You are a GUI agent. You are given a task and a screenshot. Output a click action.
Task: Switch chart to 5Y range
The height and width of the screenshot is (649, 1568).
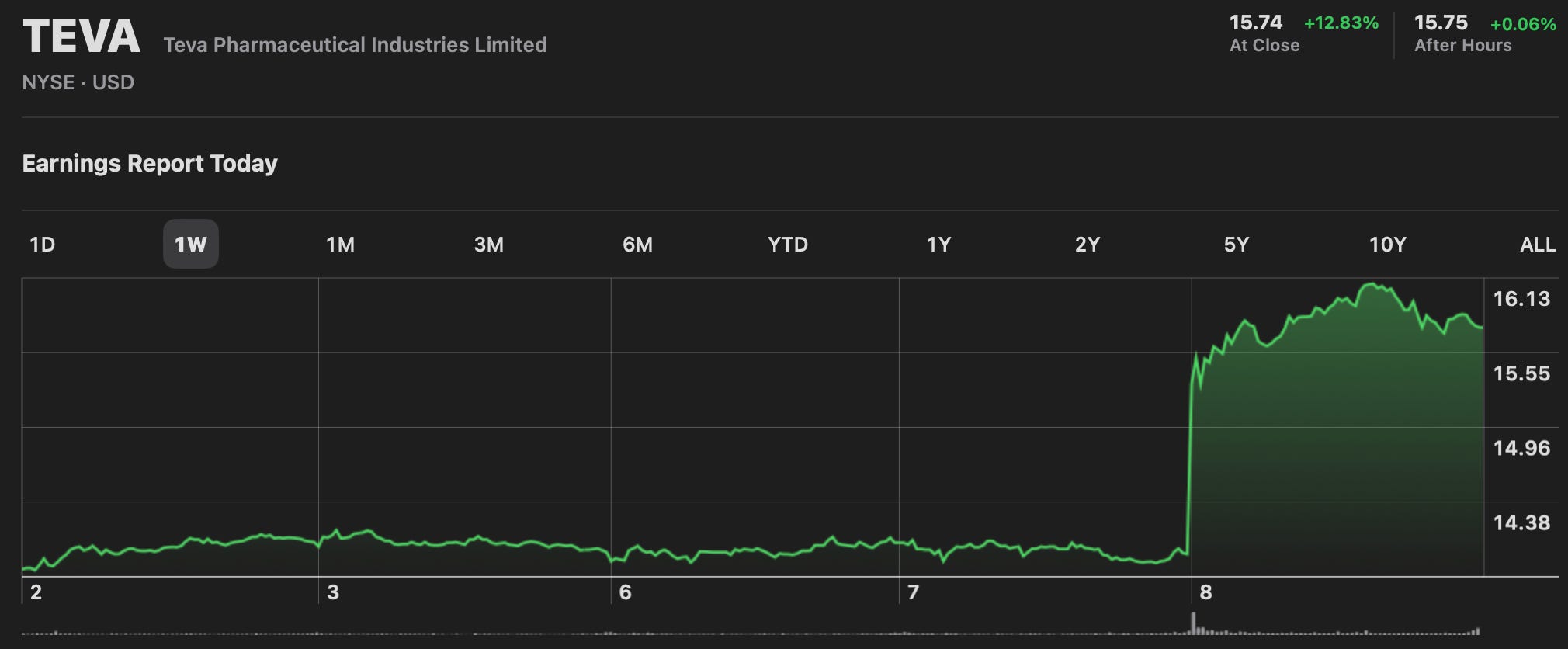[x=1237, y=245]
